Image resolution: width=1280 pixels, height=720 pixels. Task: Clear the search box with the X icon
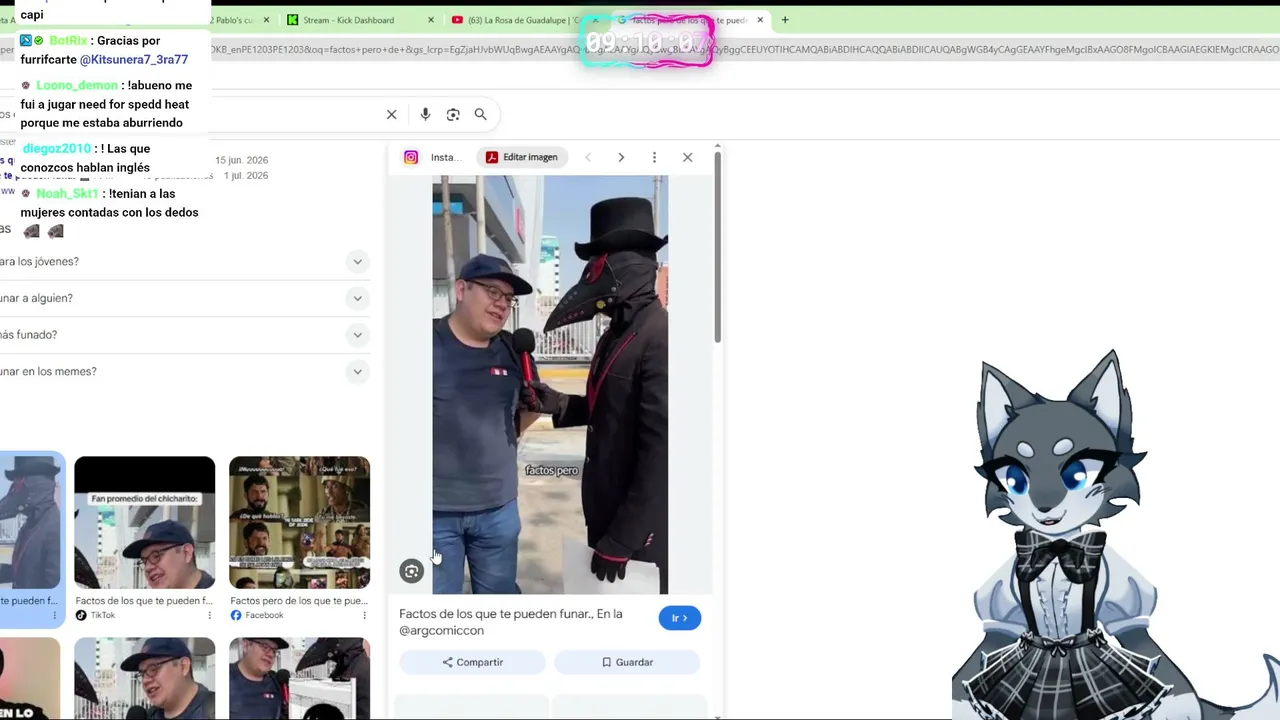coord(392,115)
